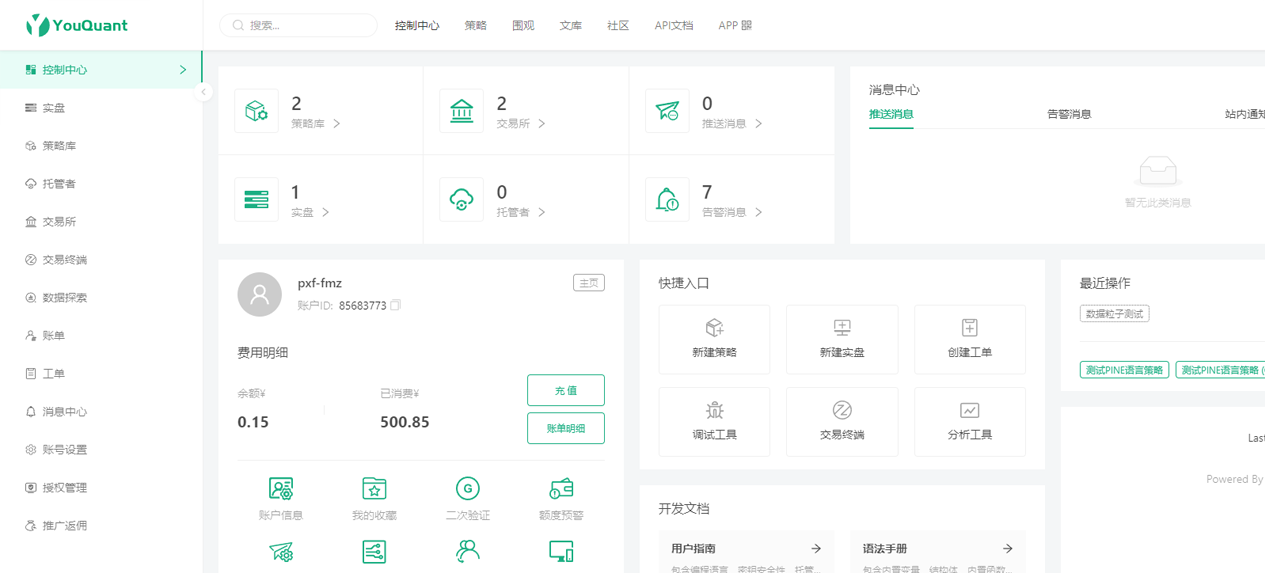Click the 新建策略 cube icon

point(714,328)
